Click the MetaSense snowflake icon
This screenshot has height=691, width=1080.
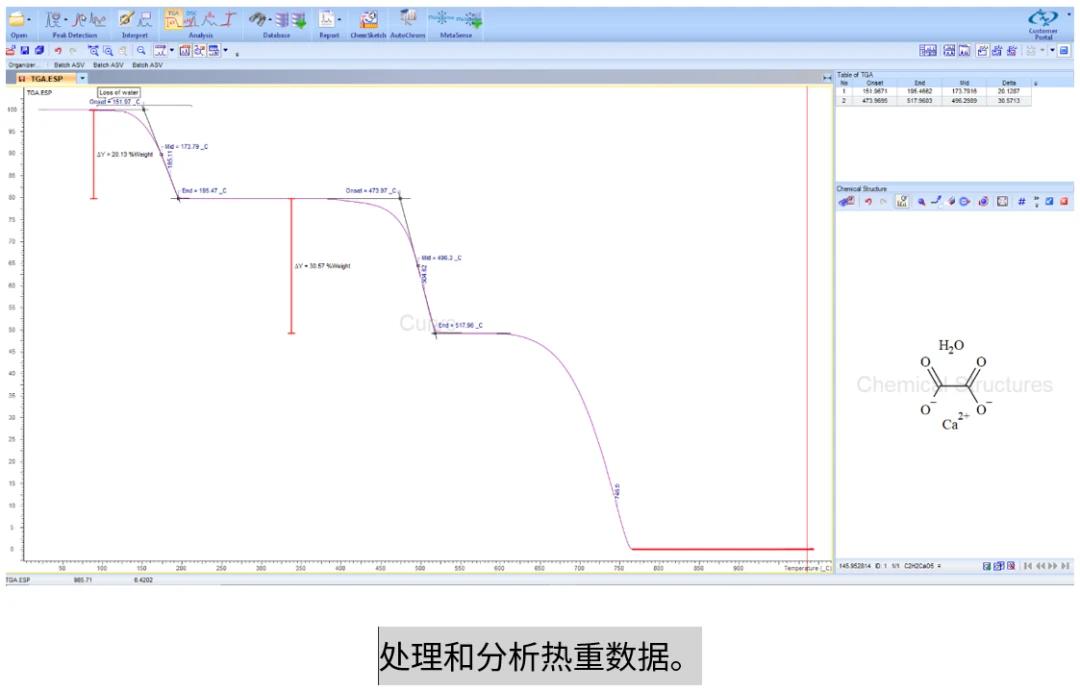point(442,19)
